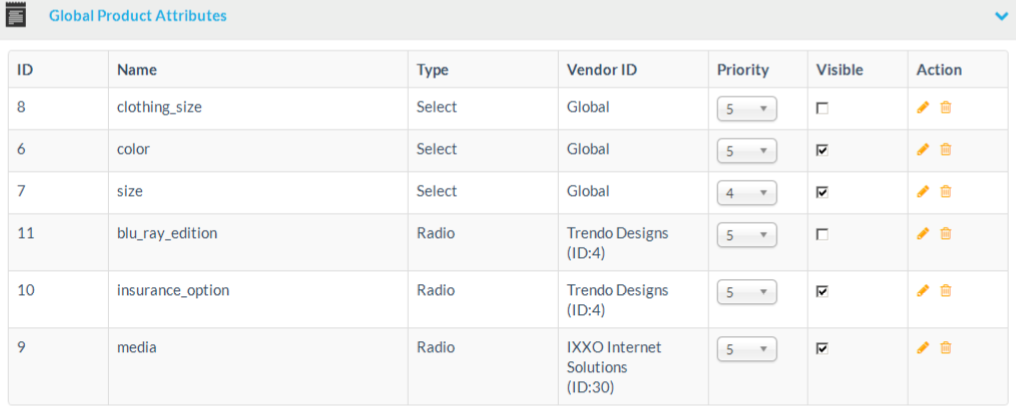1016x406 pixels.
Task: Click the pencil icon for color attribute
Action: [923, 150]
